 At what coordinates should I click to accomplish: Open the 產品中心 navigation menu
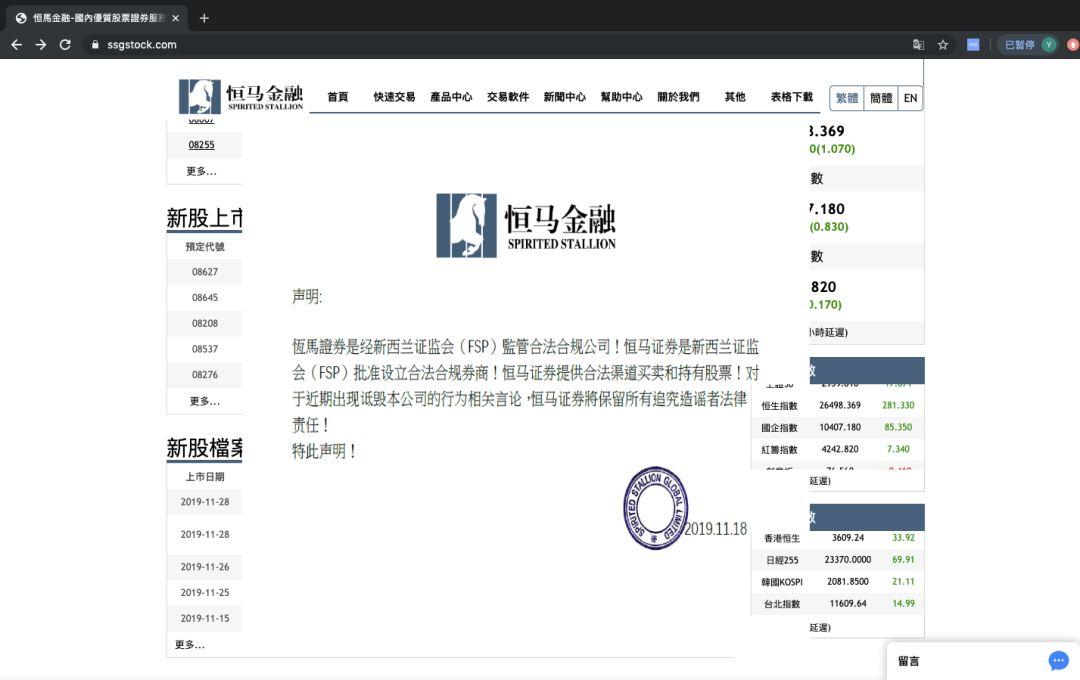point(451,97)
